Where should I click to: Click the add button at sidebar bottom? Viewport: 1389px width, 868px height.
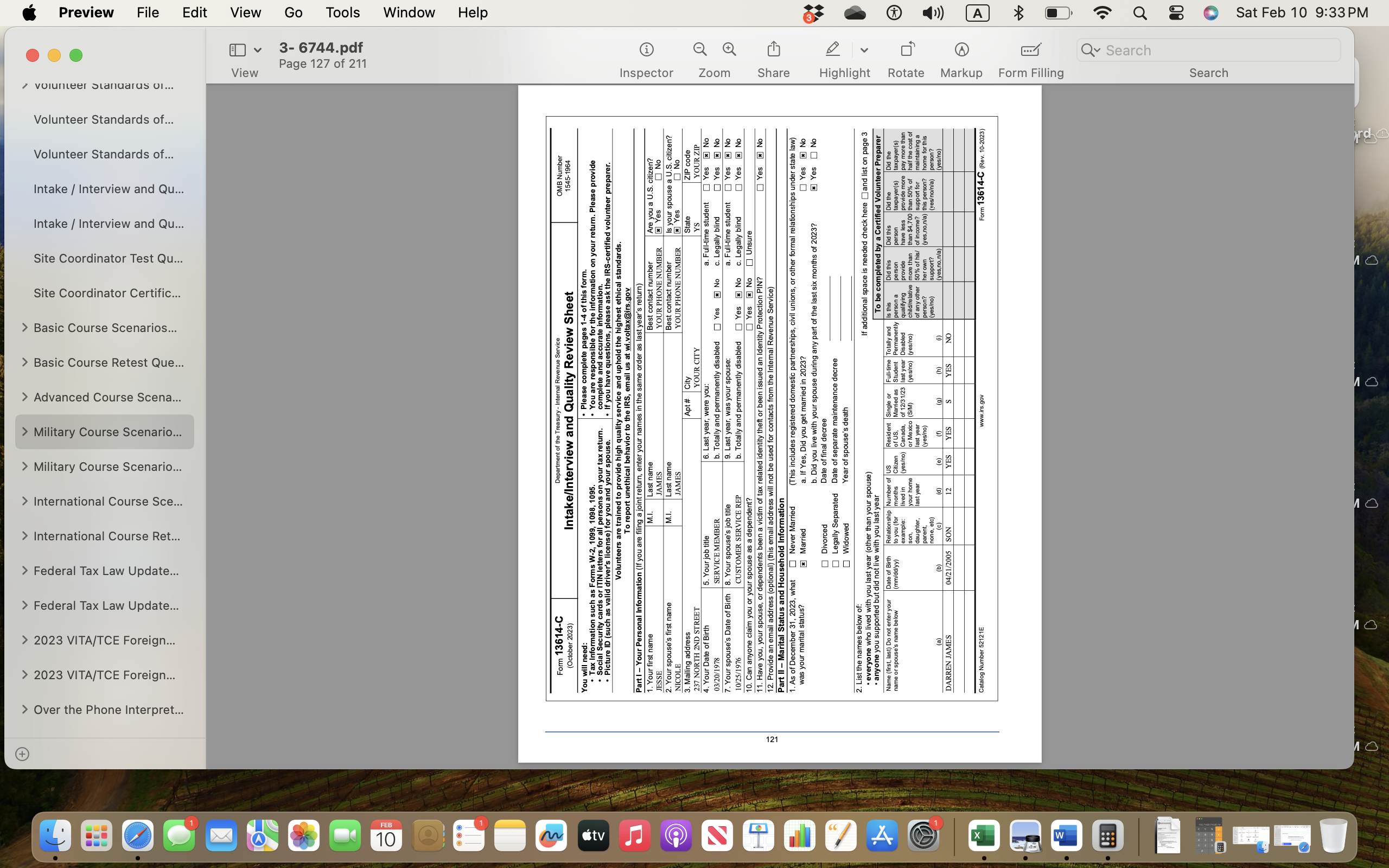22,754
